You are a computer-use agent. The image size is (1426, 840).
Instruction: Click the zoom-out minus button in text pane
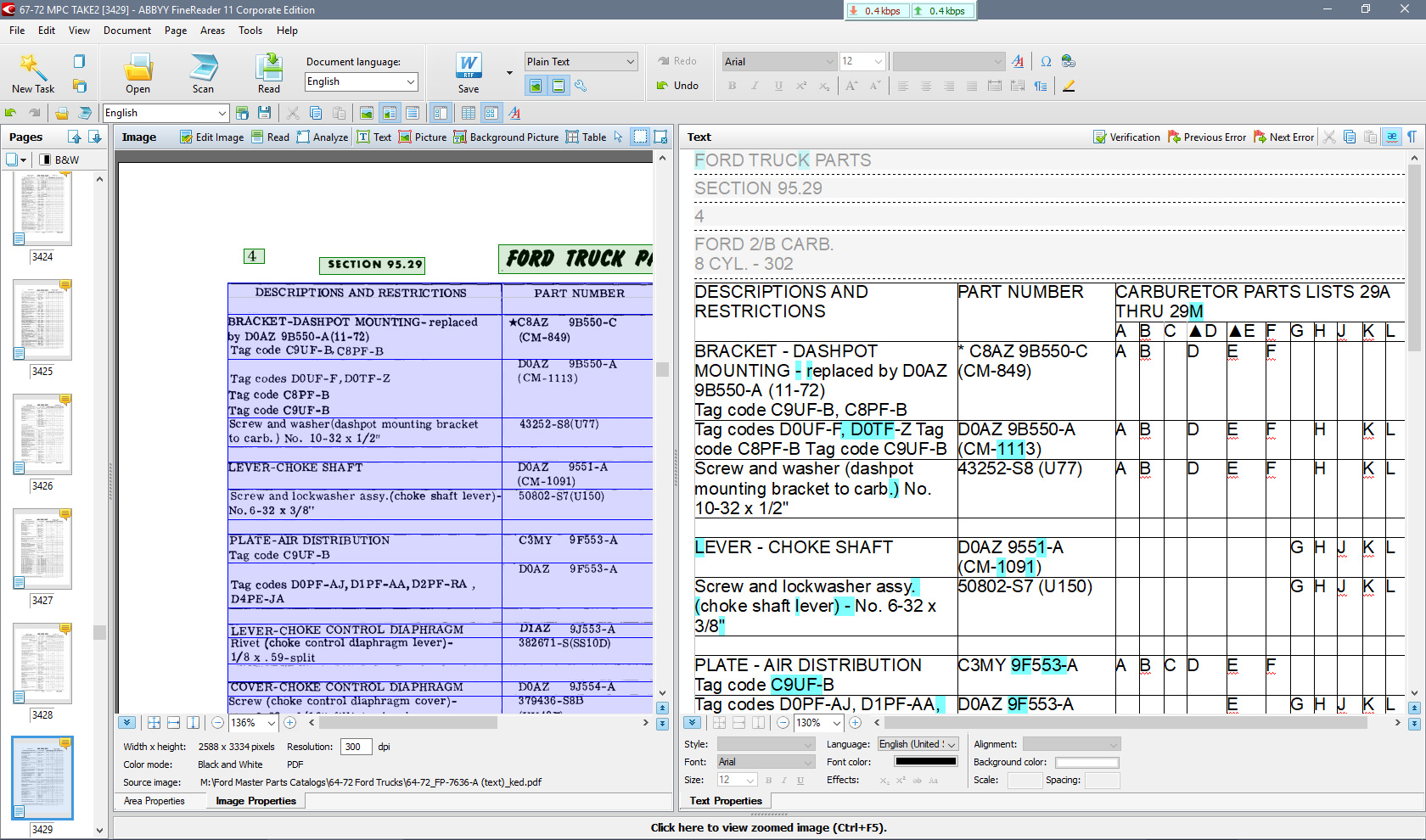click(783, 723)
